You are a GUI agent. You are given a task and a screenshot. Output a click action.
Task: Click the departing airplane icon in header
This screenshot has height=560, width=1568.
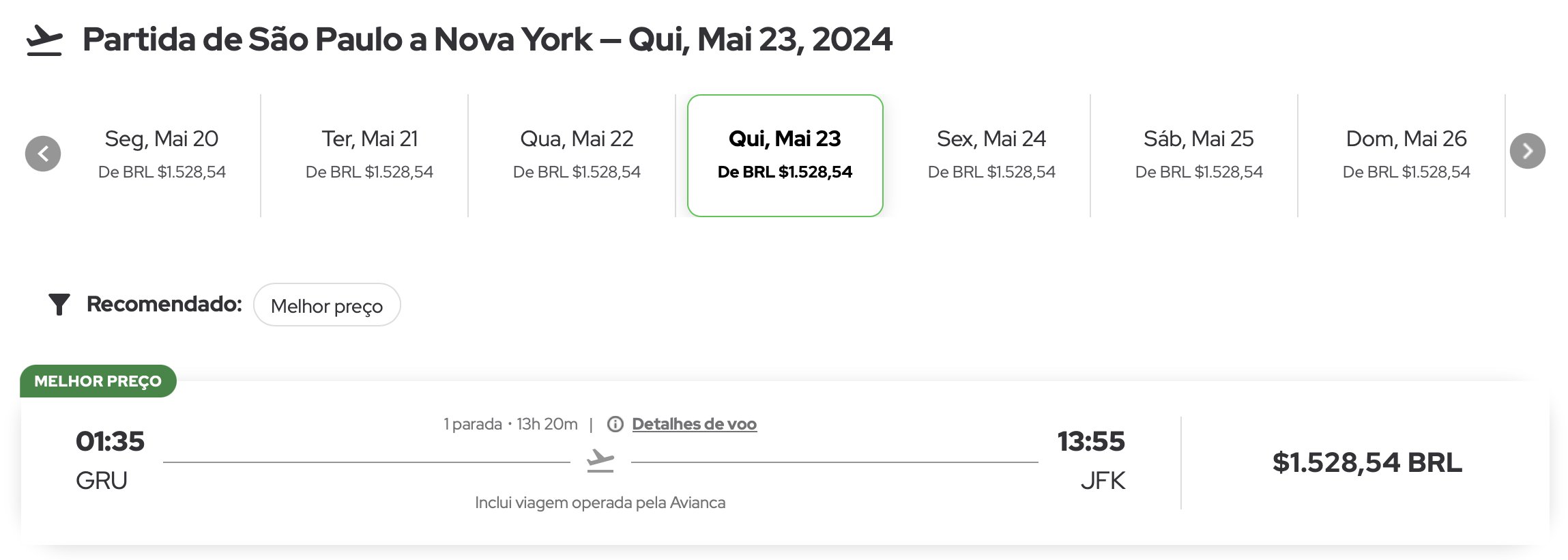[x=44, y=40]
